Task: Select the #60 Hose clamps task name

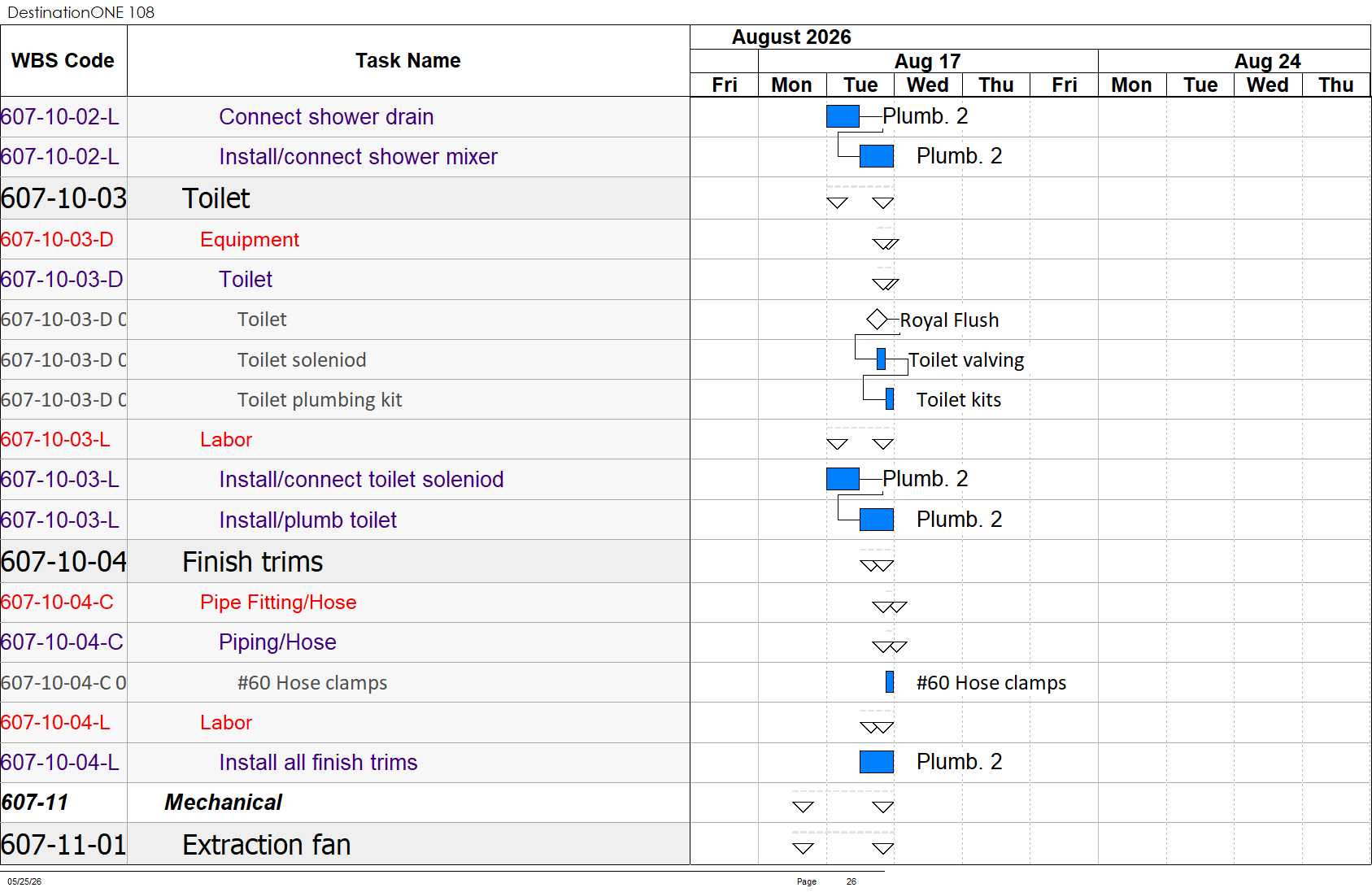Action: (x=312, y=683)
